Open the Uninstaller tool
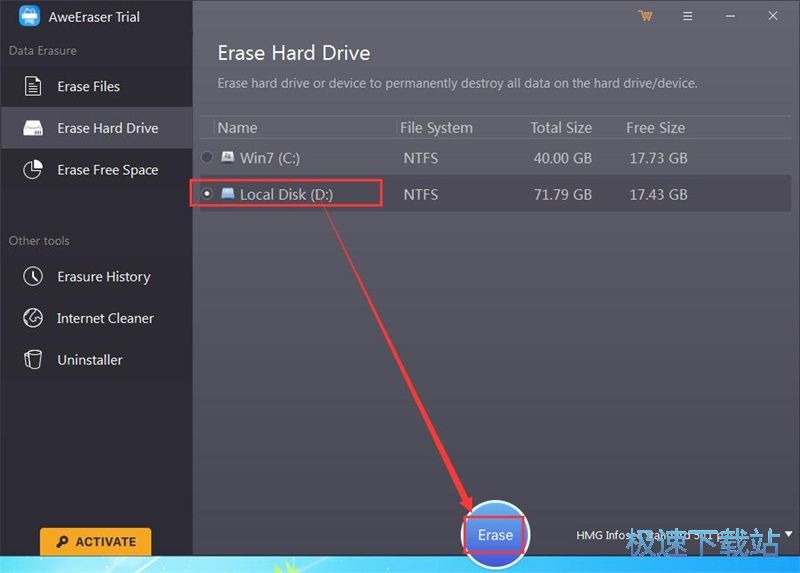 96,360
